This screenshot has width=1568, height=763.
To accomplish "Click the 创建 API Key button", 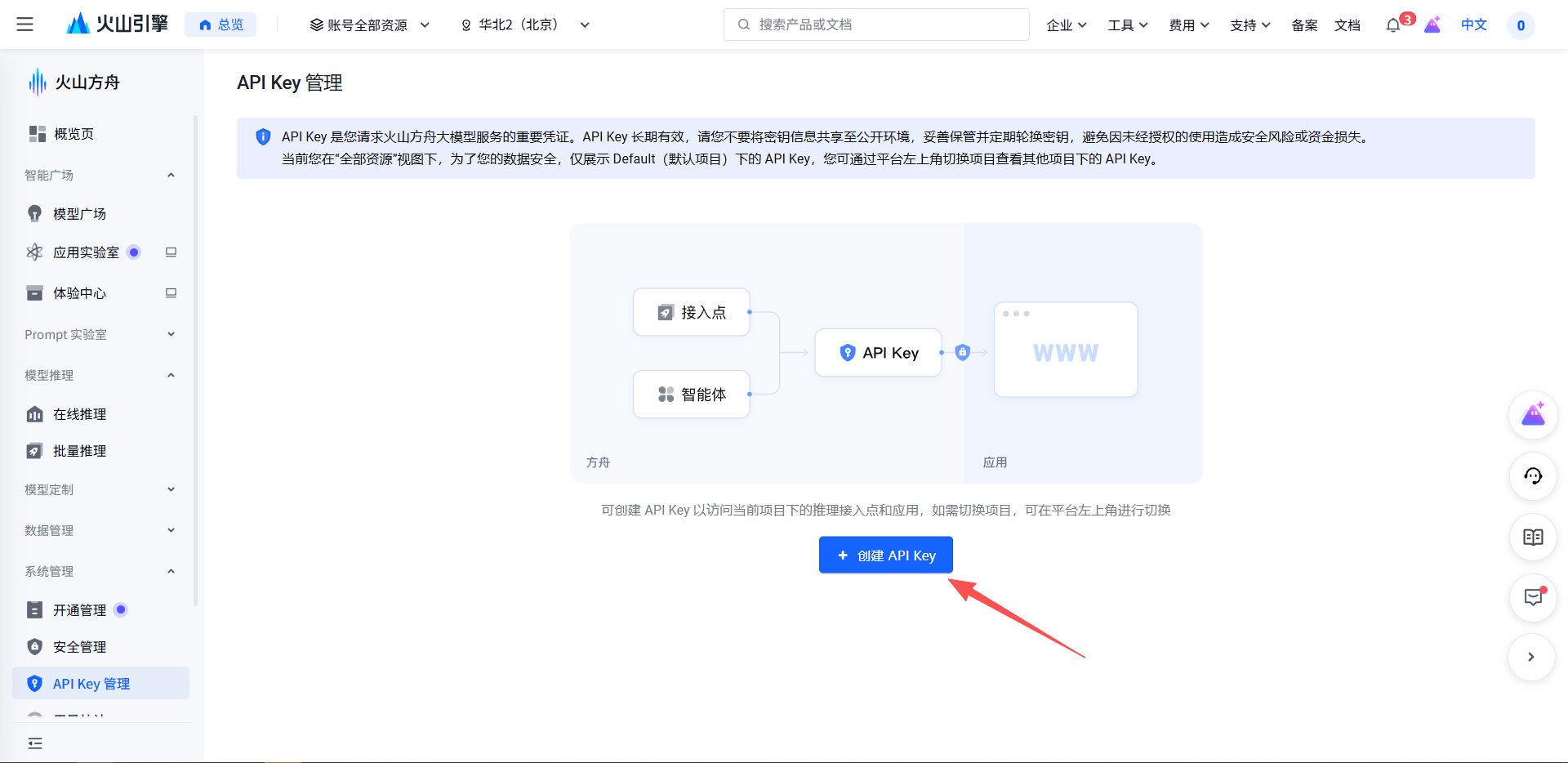I will [x=886, y=556].
